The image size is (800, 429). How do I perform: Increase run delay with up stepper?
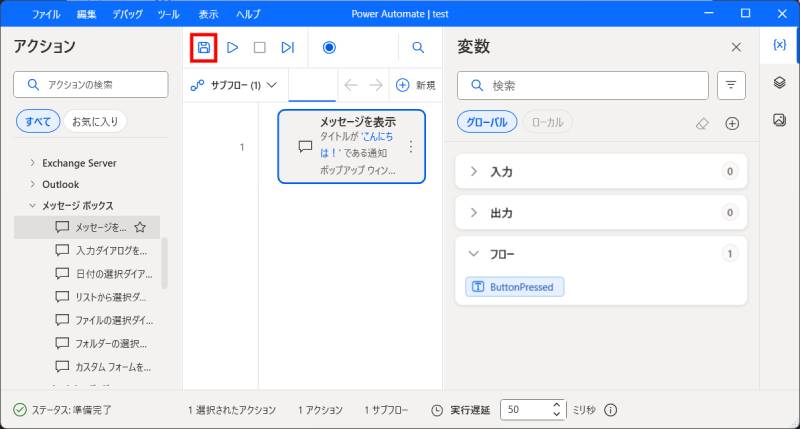coord(557,405)
